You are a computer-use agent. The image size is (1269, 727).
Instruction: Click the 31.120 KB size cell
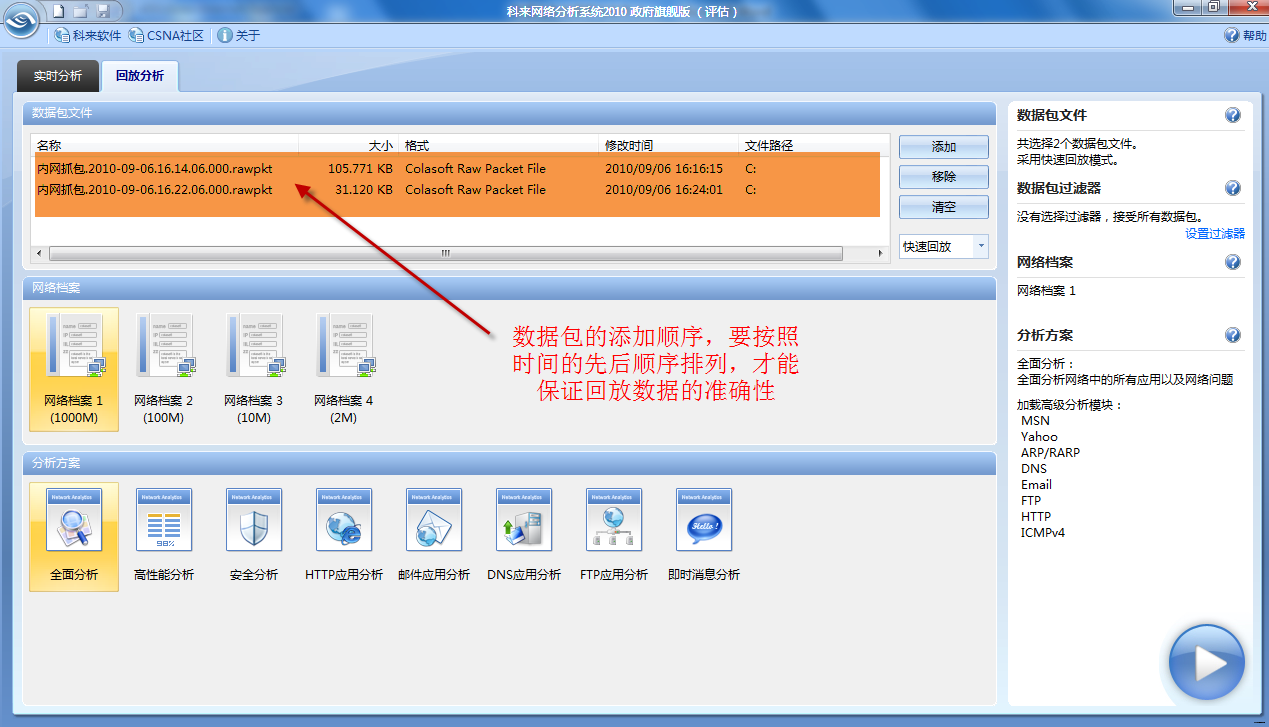coord(364,190)
